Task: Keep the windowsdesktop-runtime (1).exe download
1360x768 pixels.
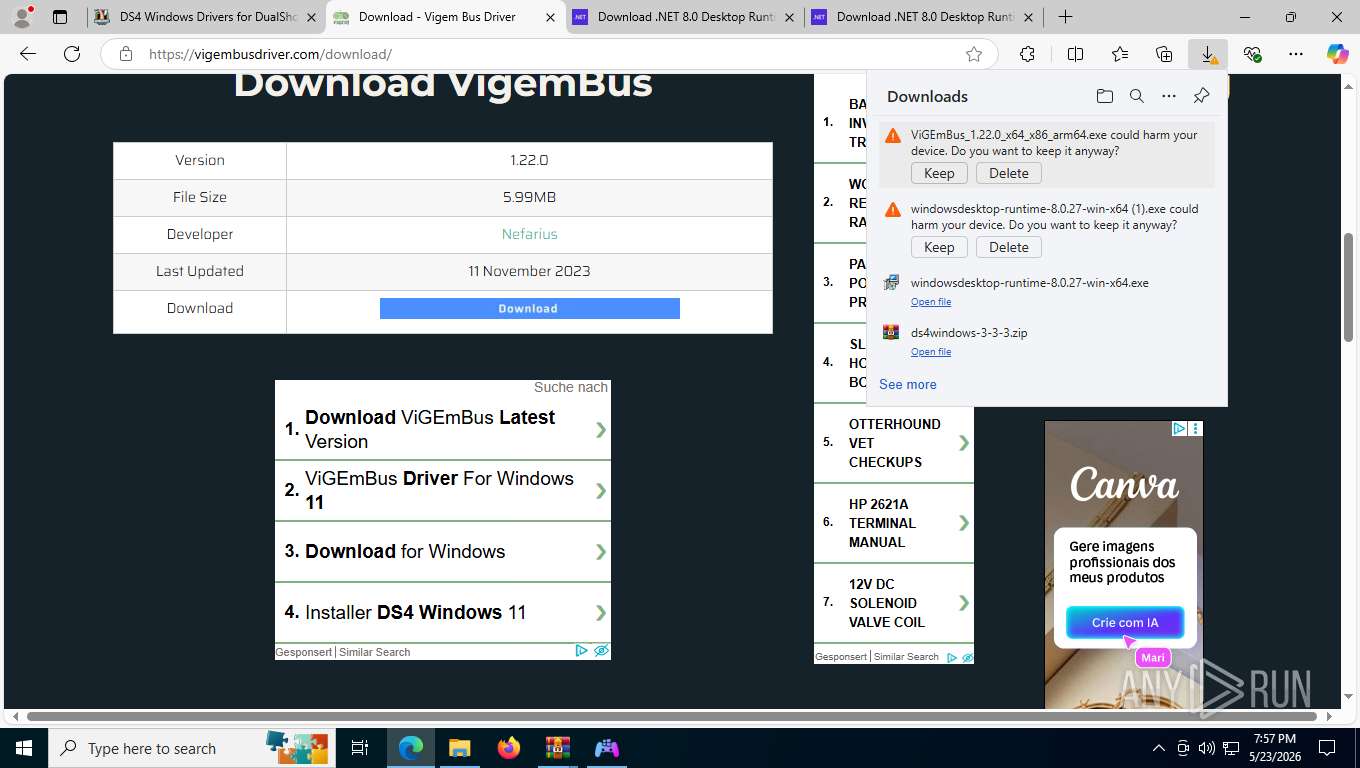Action: coord(939,247)
